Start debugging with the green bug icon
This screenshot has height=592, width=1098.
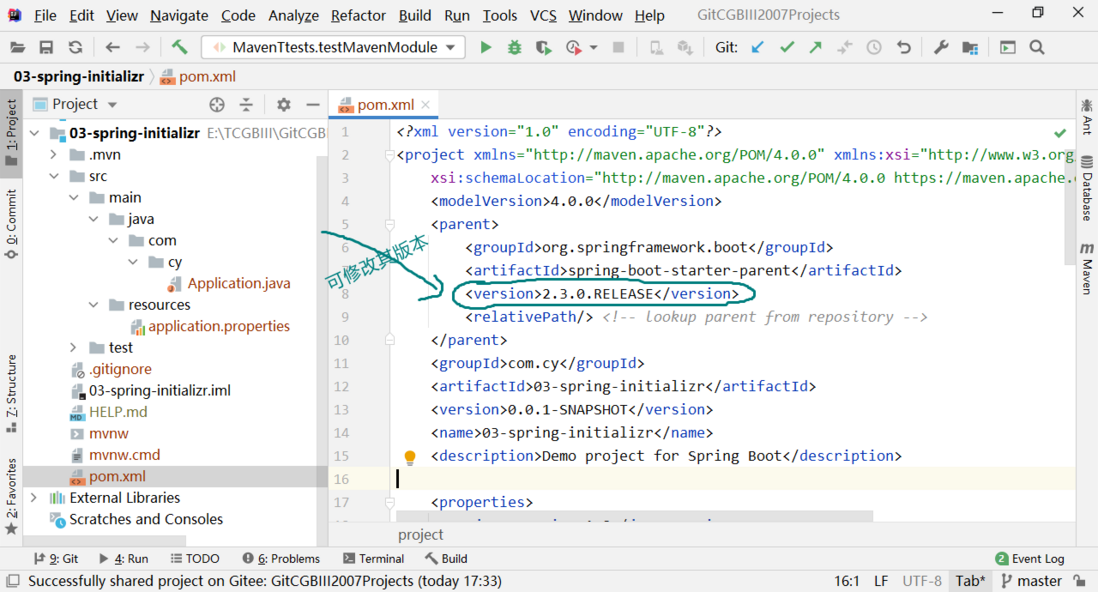(x=515, y=48)
